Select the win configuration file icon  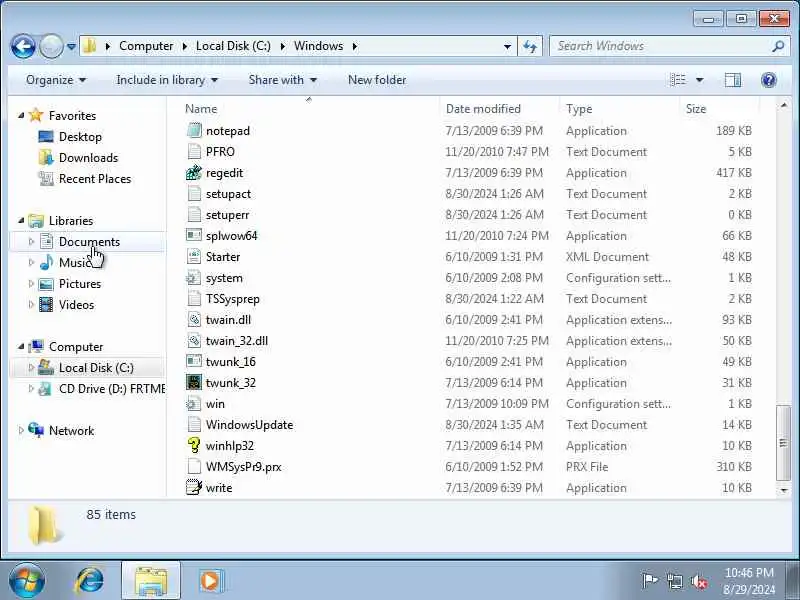coord(194,404)
